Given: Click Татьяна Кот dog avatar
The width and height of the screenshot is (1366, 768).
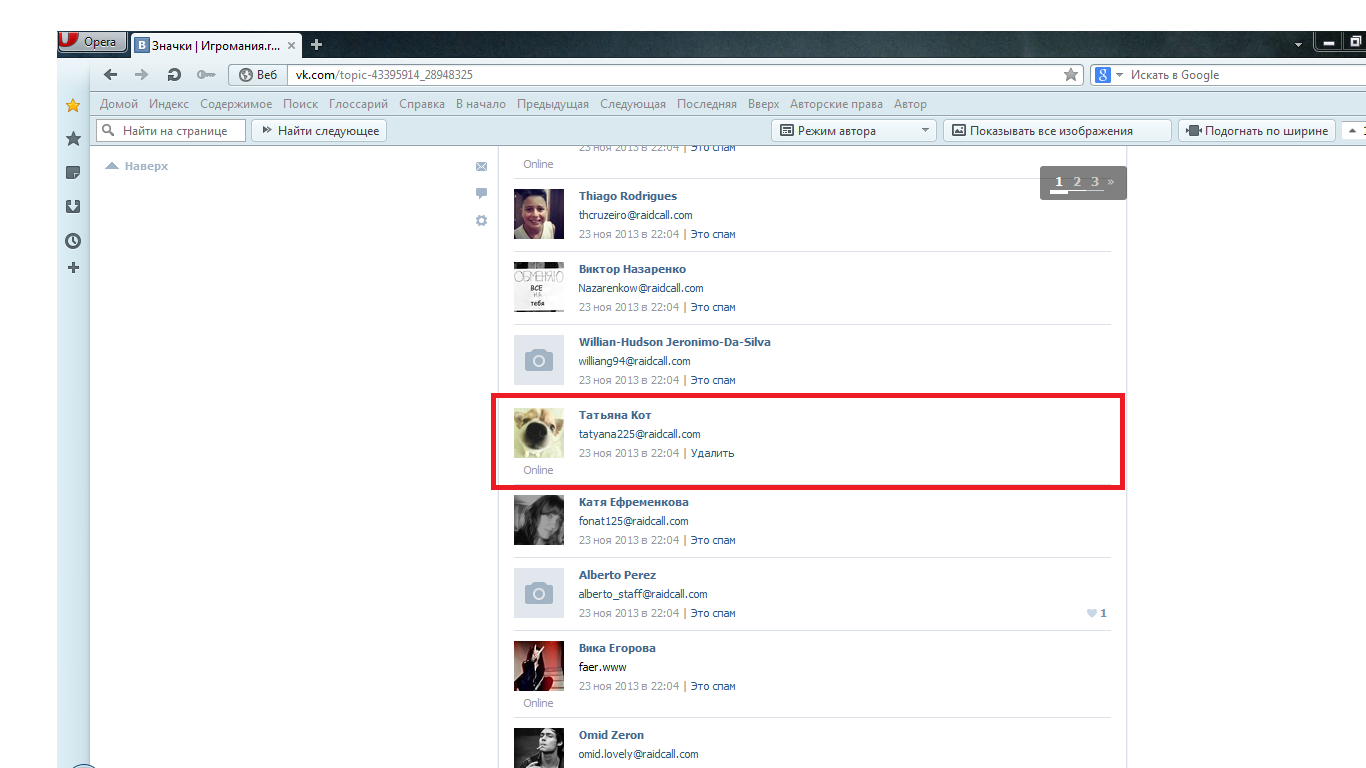Looking at the screenshot, I should point(539,433).
